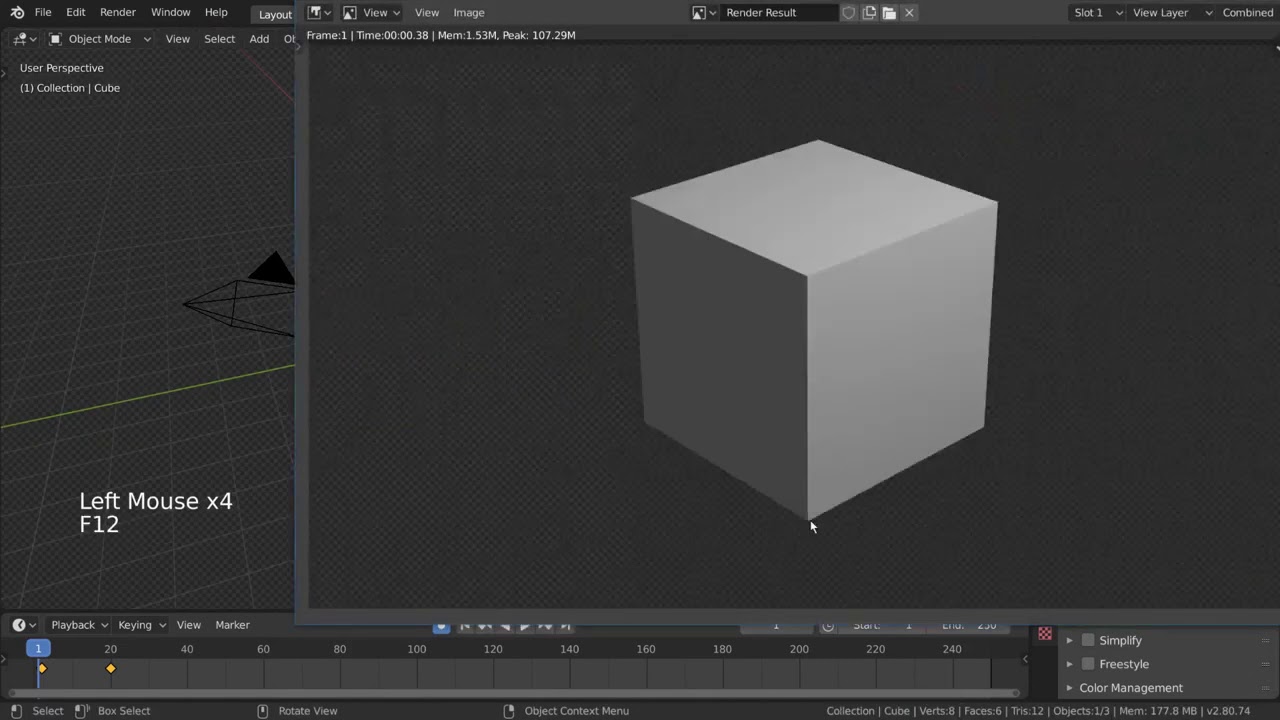Open the image editor View mode dropdown
This screenshot has width=1280, height=720.
pos(371,12)
